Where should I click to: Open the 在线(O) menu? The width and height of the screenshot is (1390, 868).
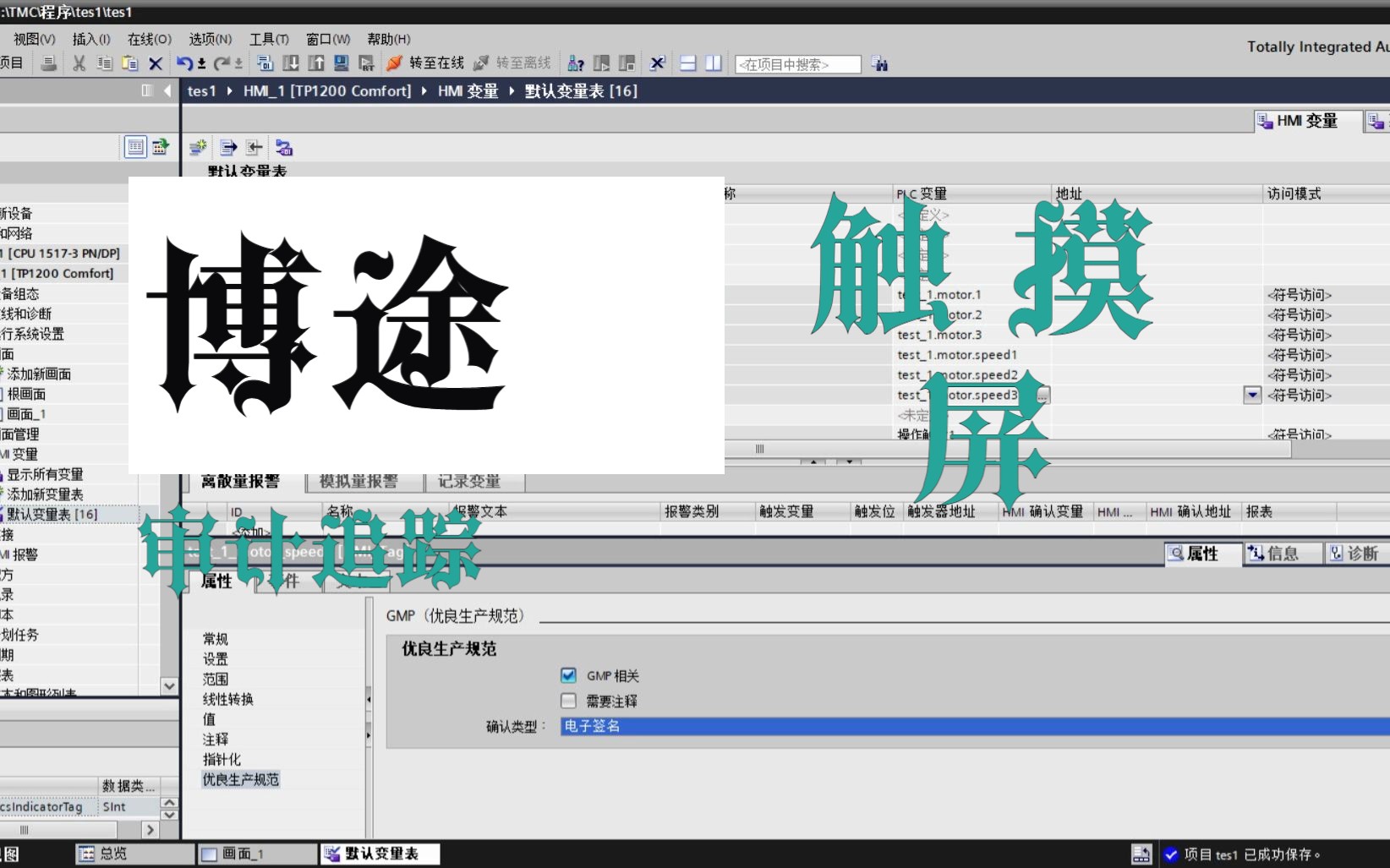(x=150, y=39)
